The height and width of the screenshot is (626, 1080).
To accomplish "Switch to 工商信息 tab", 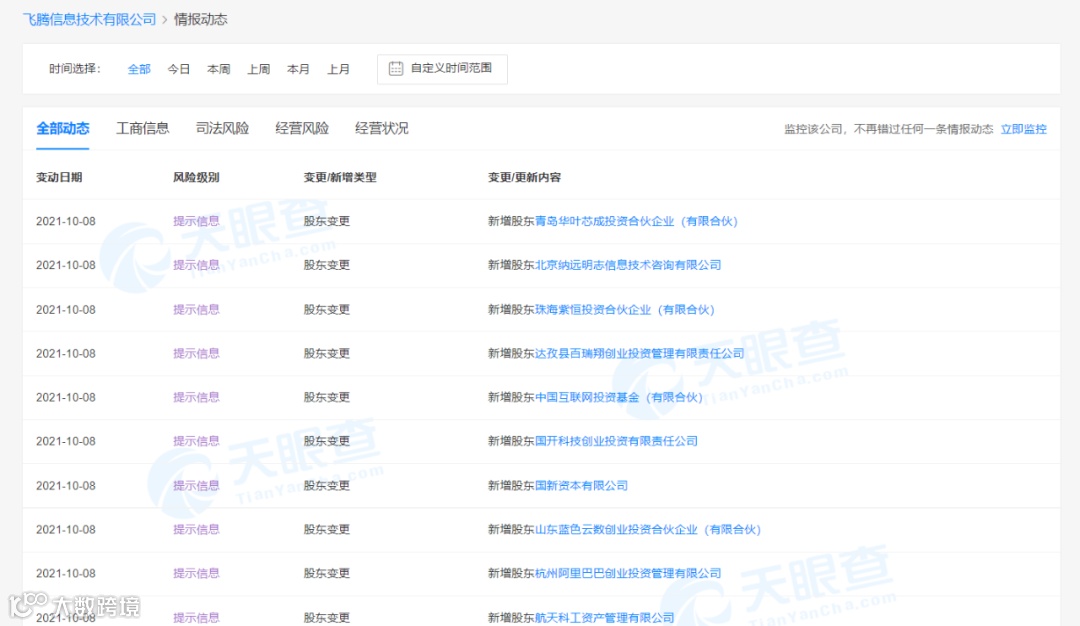I will click(x=143, y=128).
